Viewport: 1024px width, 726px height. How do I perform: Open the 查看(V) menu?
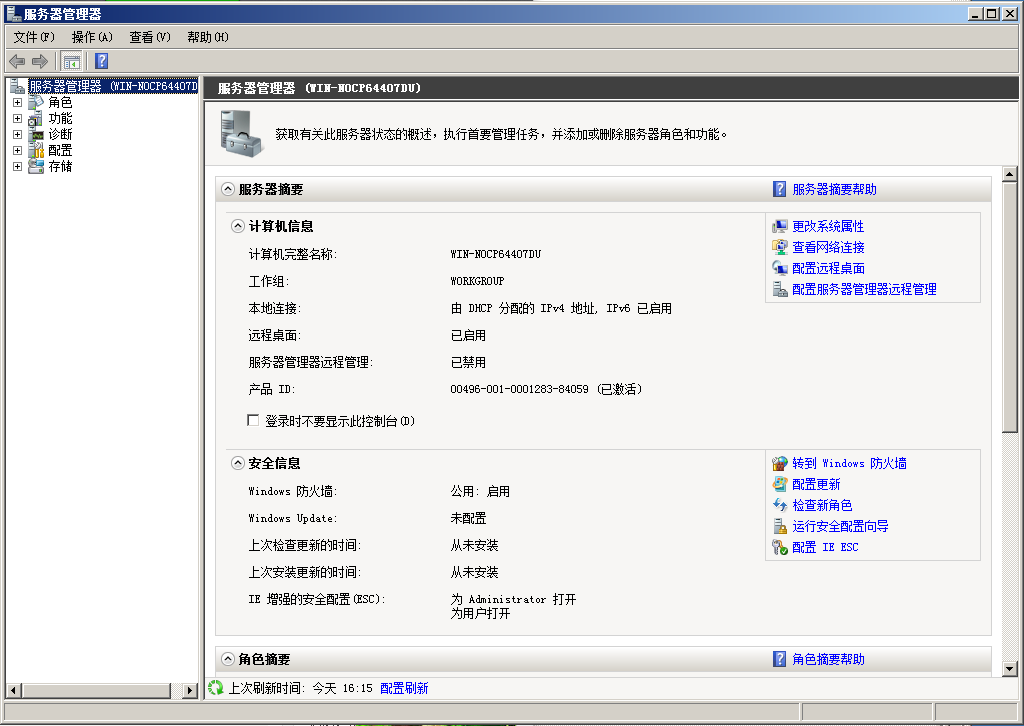(x=150, y=37)
